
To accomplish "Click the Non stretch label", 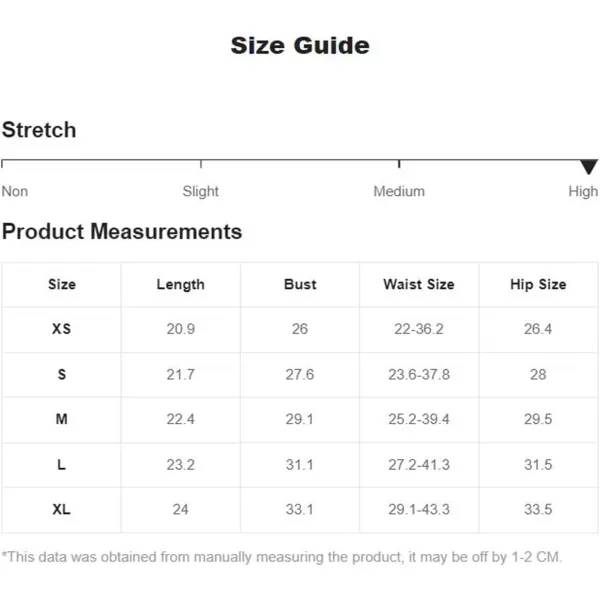I will pos(15,191).
